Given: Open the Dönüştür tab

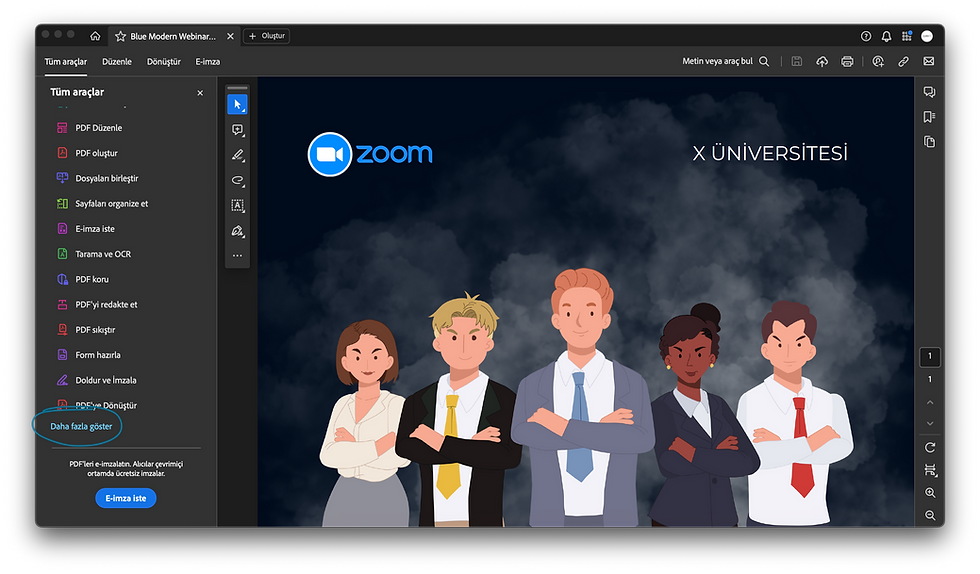Looking at the screenshot, I should tap(164, 61).
